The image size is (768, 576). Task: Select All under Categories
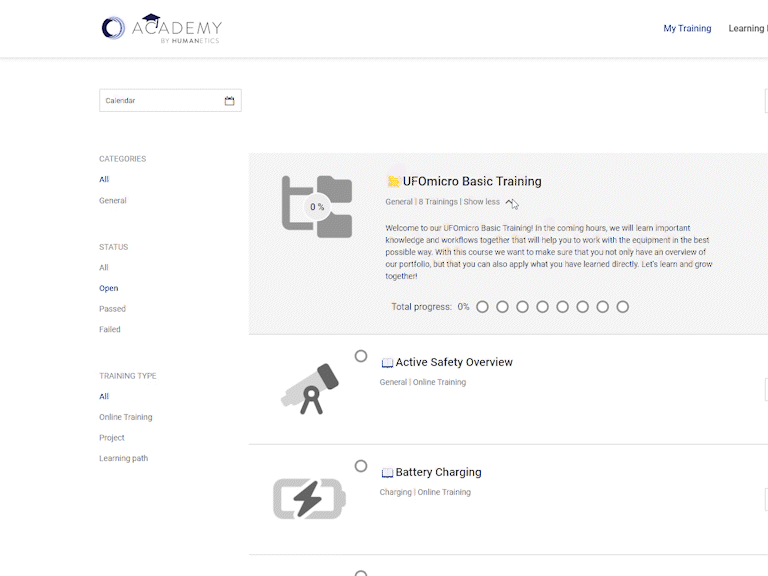click(x=104, y=179)
